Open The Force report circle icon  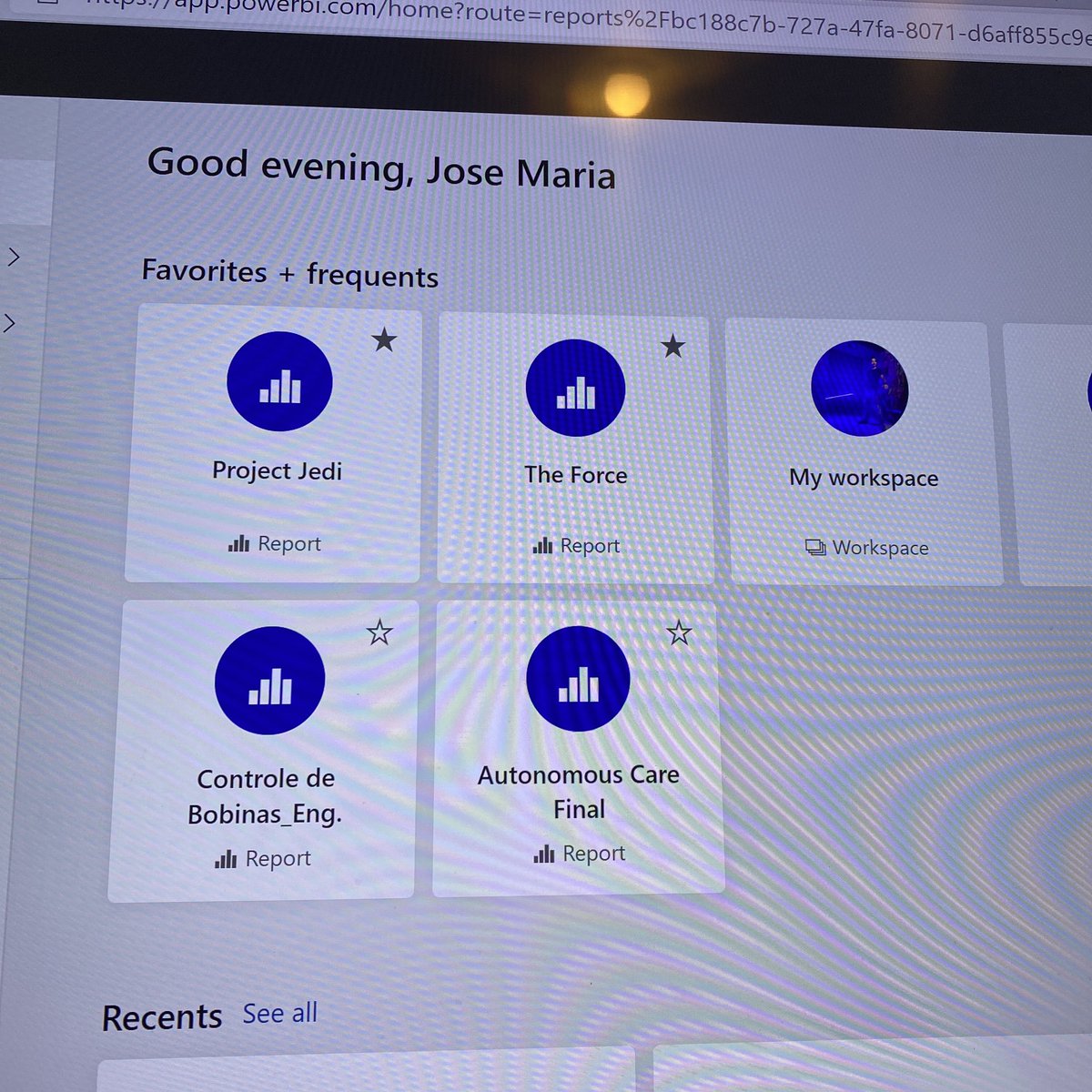point(576,389)
